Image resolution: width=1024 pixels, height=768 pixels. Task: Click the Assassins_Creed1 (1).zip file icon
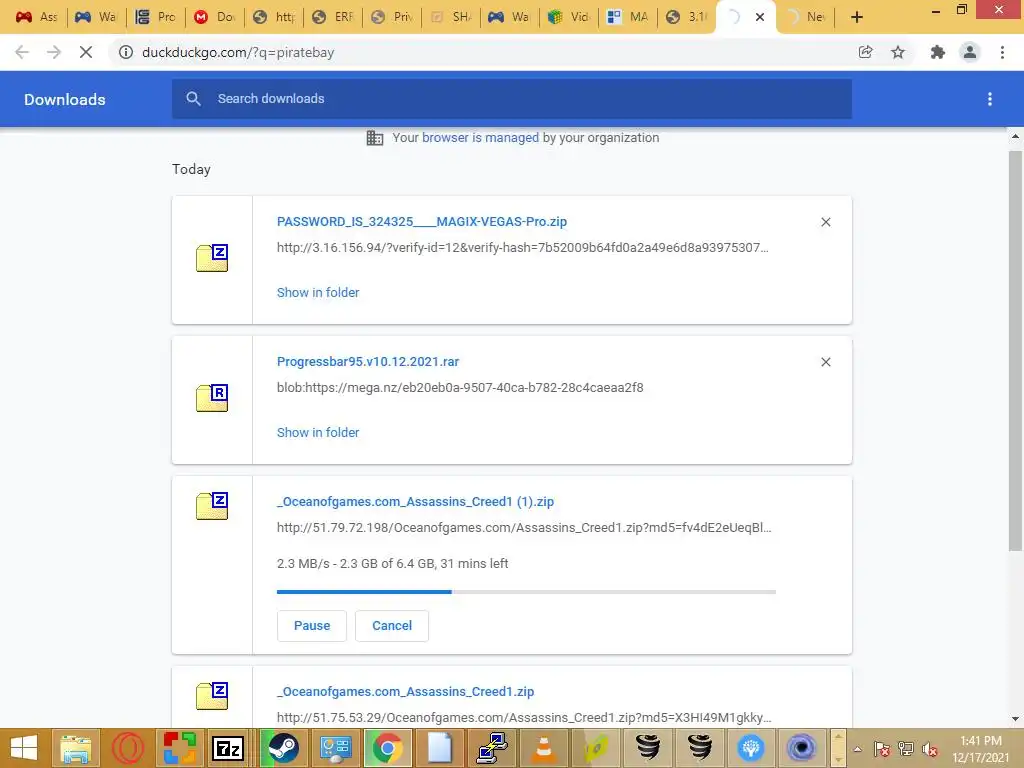pos(212,506)
